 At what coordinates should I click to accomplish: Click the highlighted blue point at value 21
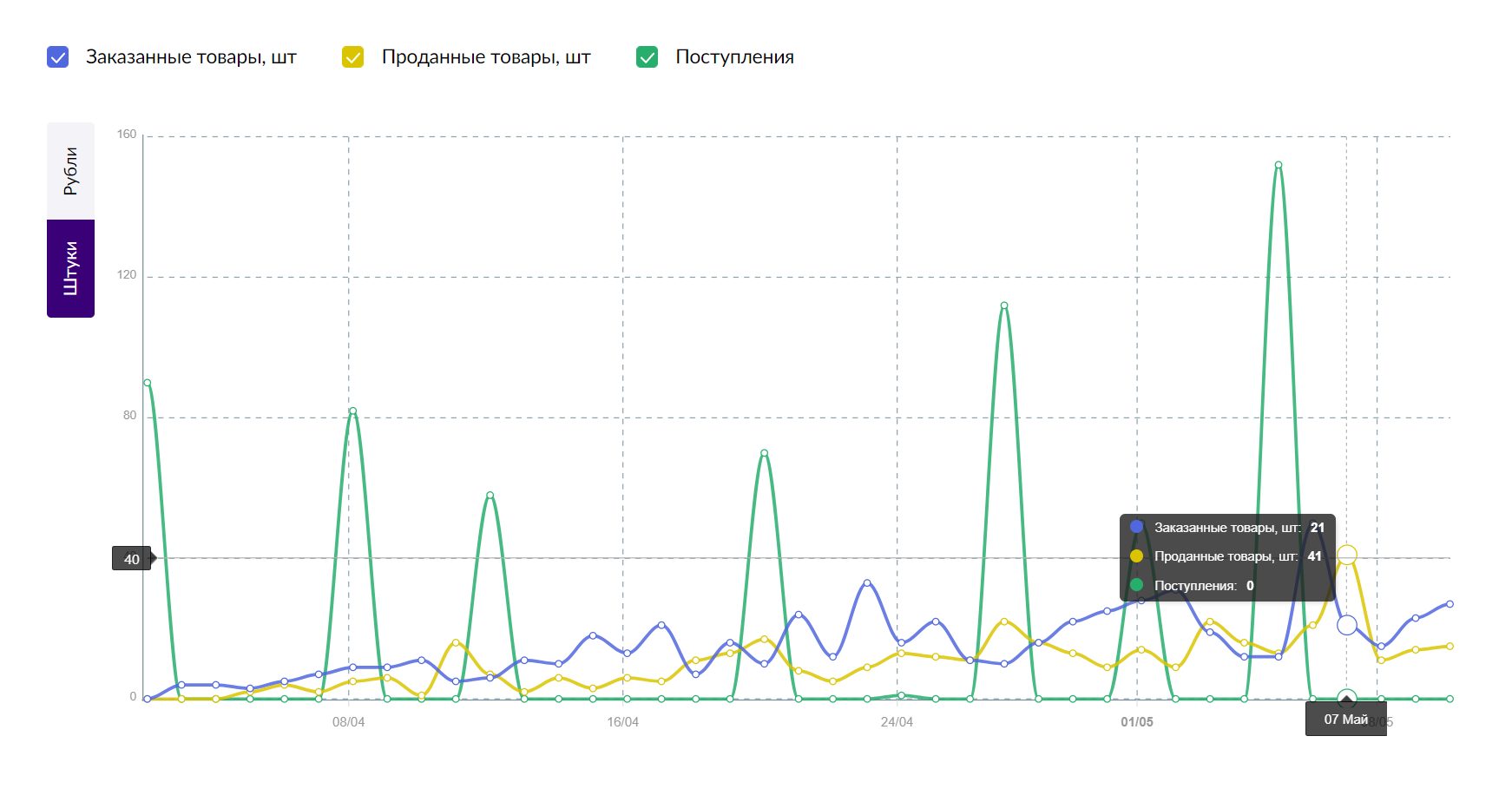1346,625
